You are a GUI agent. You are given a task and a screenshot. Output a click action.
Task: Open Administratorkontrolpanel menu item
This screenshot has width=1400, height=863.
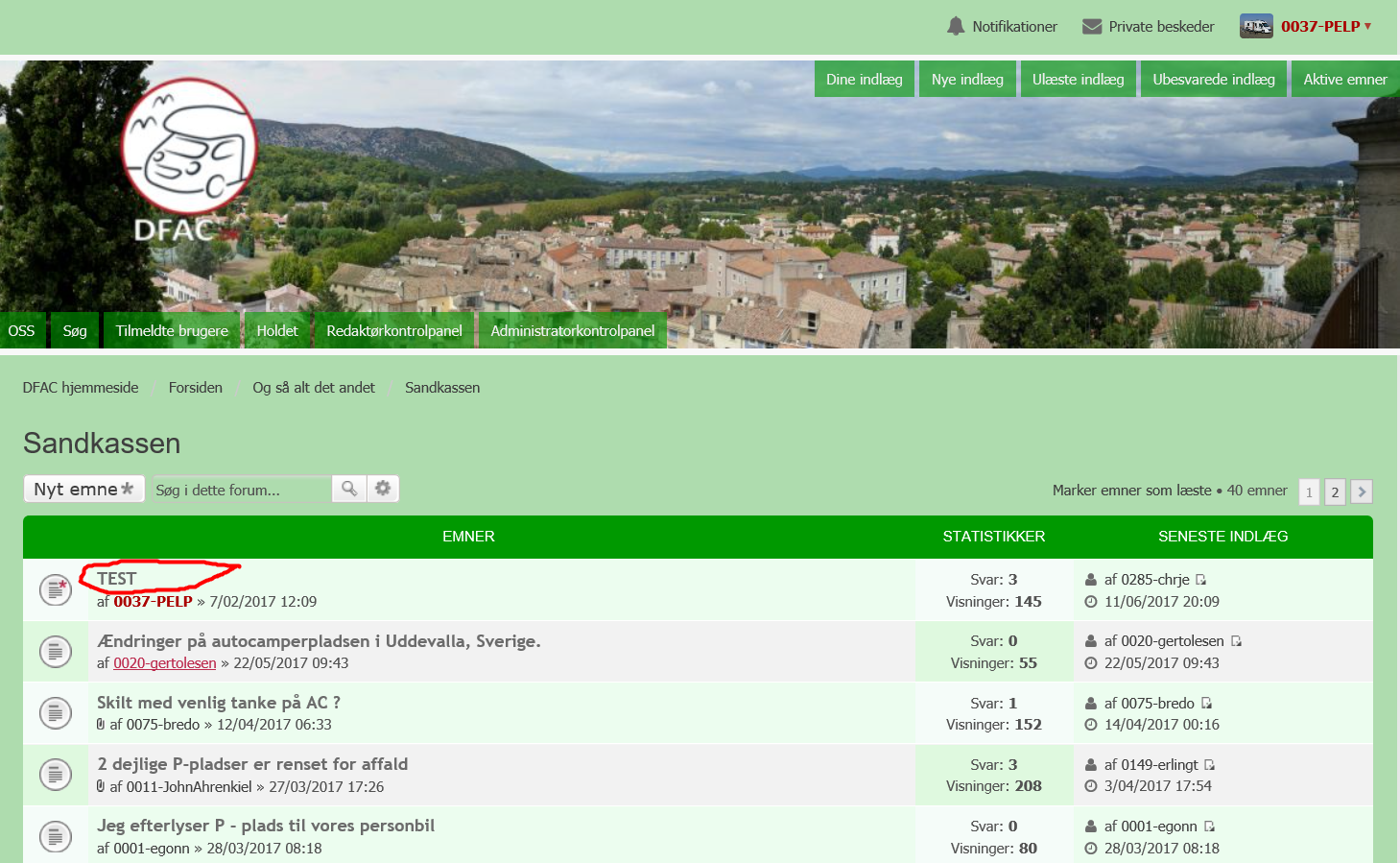(x=573, y=330)
